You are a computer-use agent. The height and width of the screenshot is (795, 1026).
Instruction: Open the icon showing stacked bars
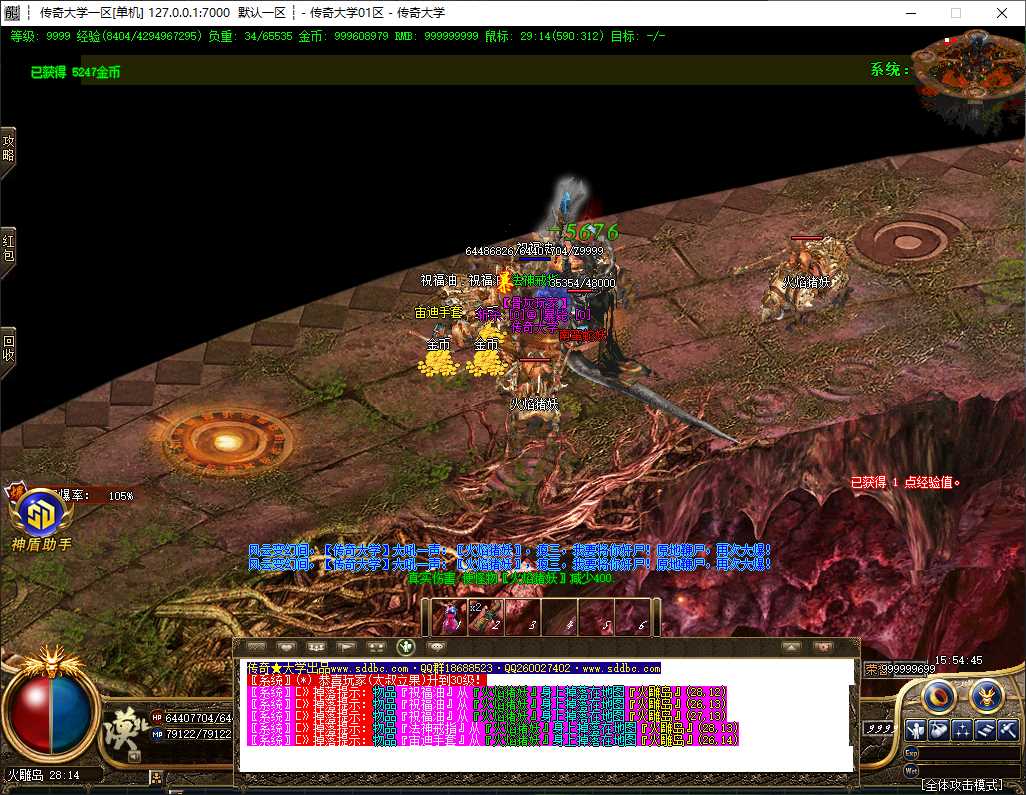[985, 730]
